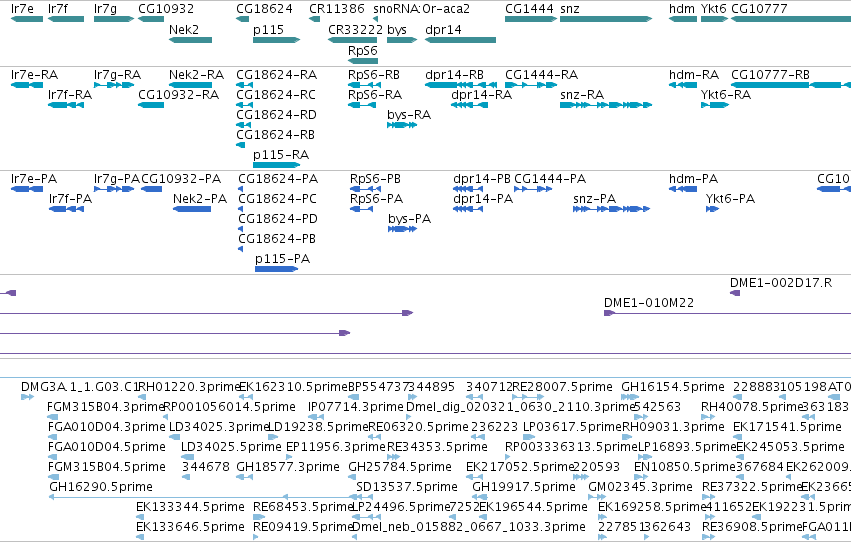
Task: Open the IP07714.3prime EST
Action: tap(316, 417)
